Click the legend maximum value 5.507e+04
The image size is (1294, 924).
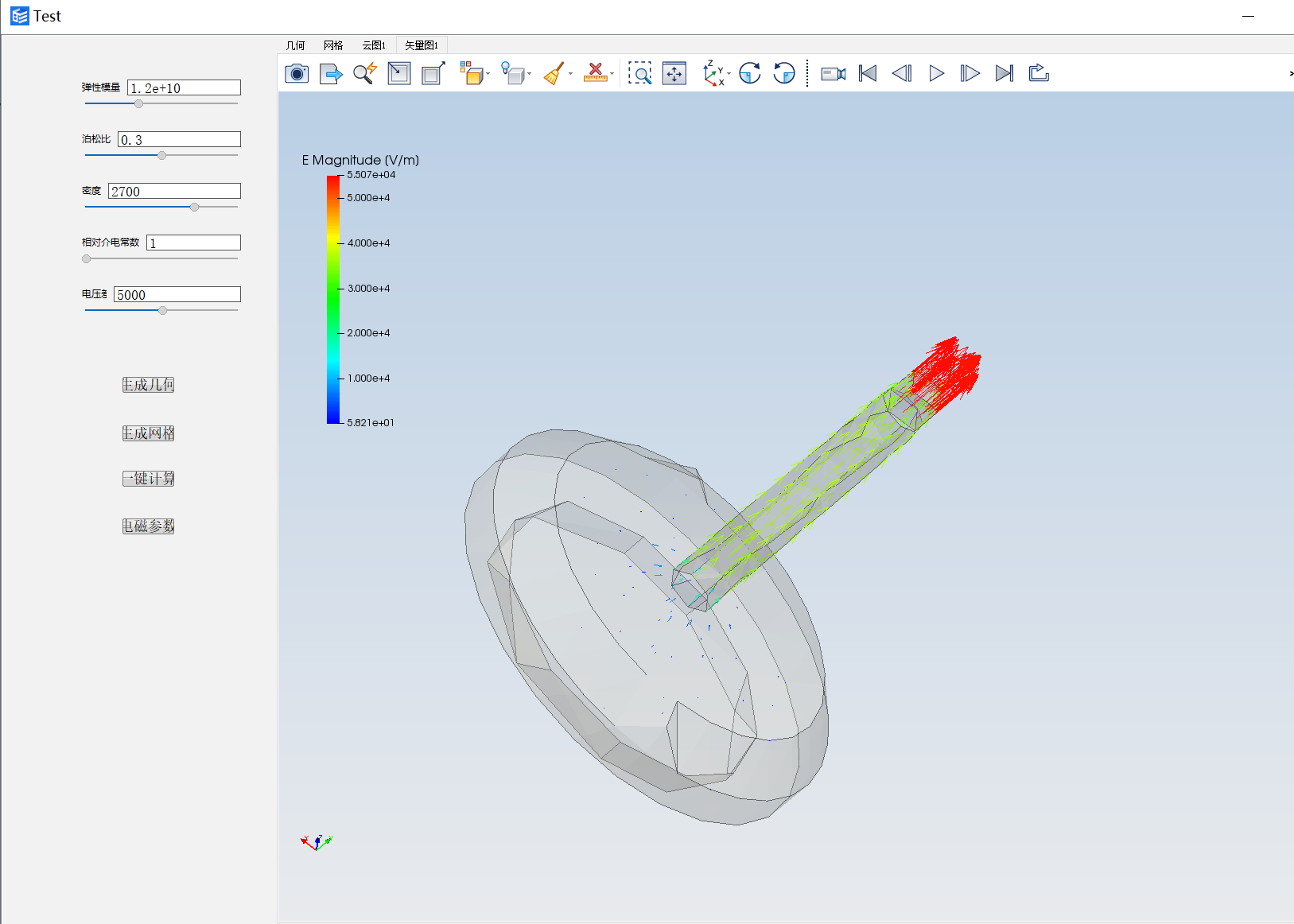(371, 175)
